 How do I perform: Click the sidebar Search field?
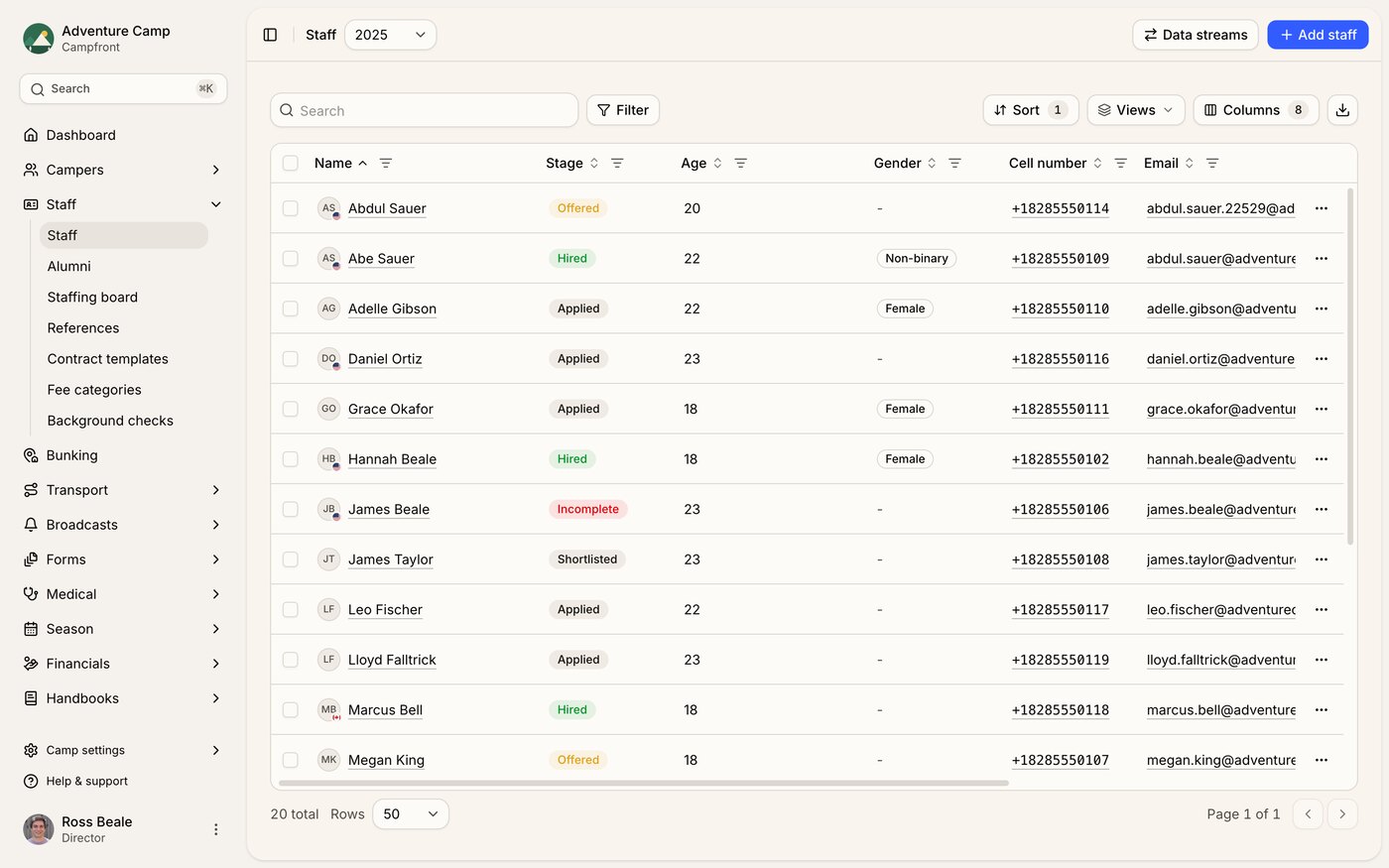point(123,88)
